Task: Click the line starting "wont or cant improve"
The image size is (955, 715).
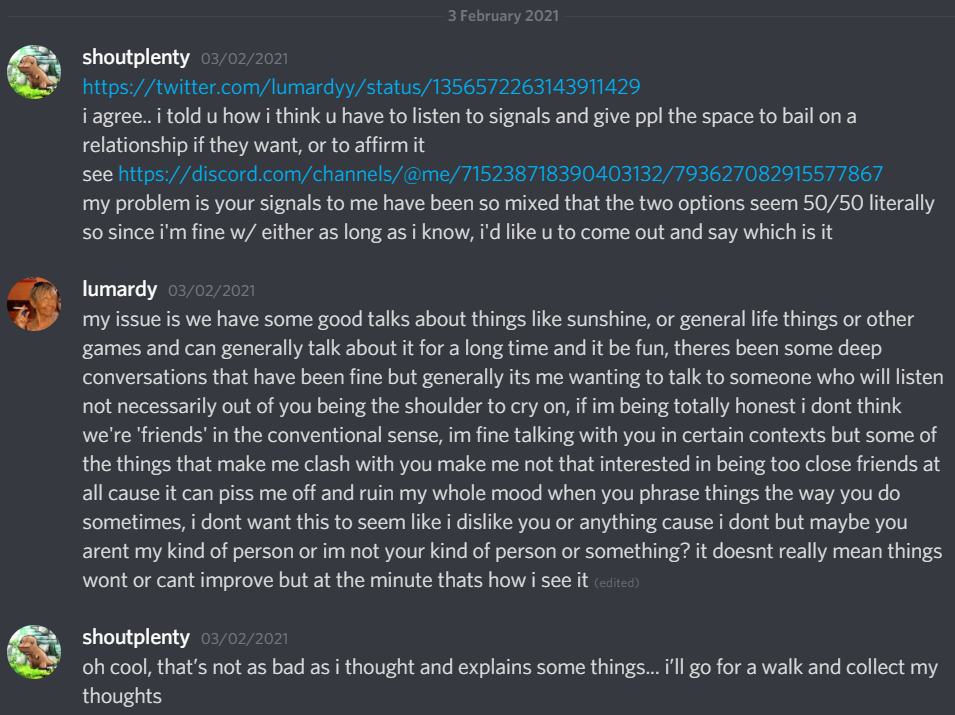Action: click(x=335, y=580)
